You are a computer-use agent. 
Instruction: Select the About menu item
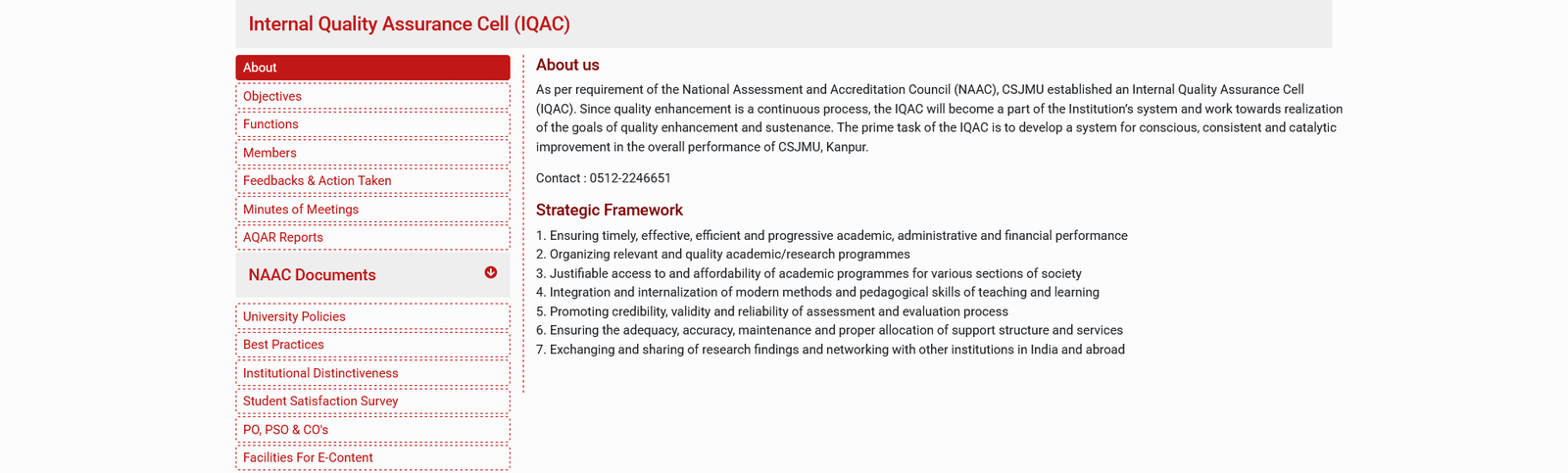tap(372, 68)
